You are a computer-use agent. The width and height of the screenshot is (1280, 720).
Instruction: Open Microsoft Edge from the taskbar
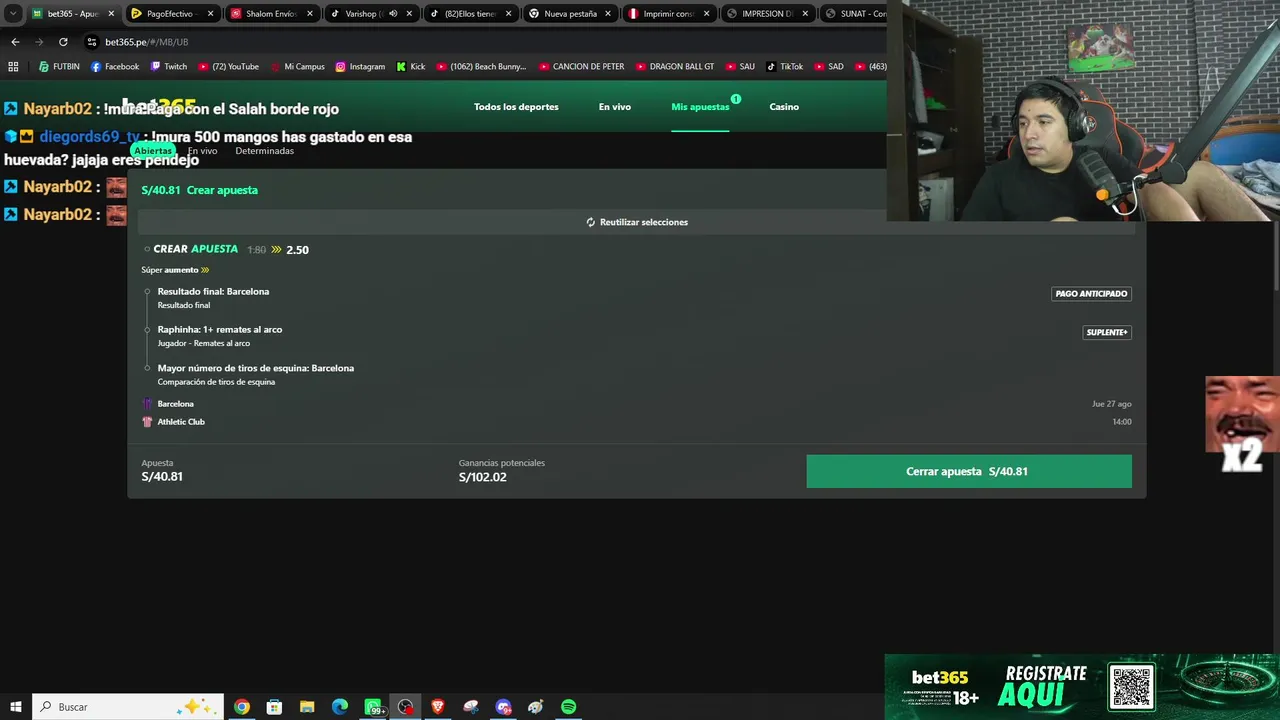(x=340, y=707)
